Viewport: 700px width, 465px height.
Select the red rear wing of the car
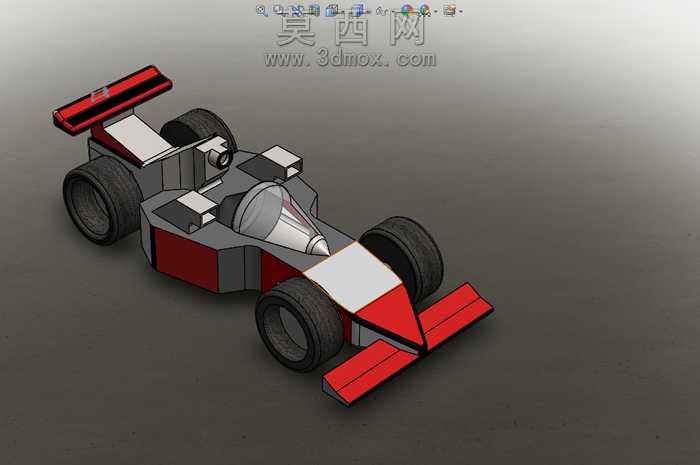[x=112, y=99]
